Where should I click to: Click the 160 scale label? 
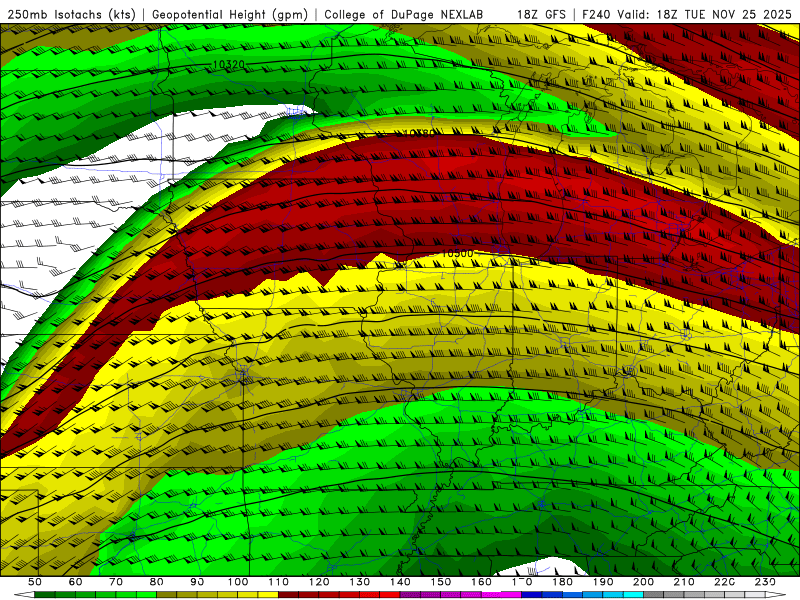tap(482, 582)
